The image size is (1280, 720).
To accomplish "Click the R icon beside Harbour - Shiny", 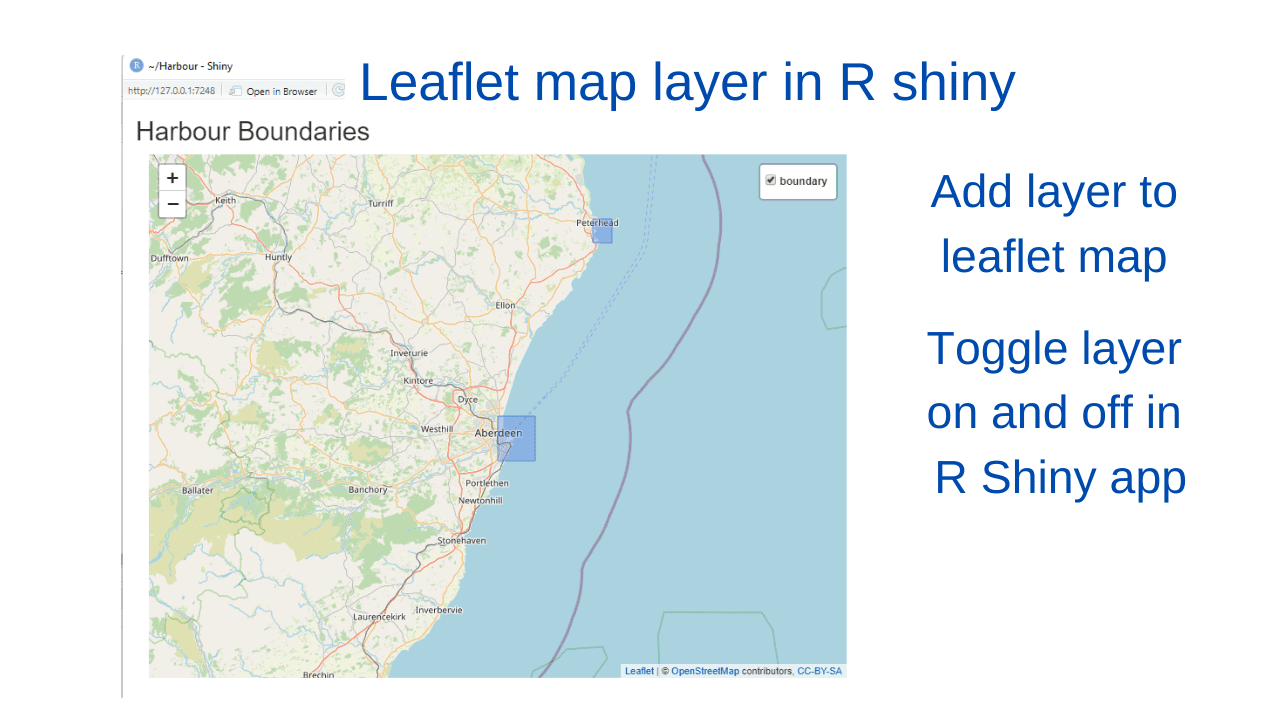I will 137,66.
